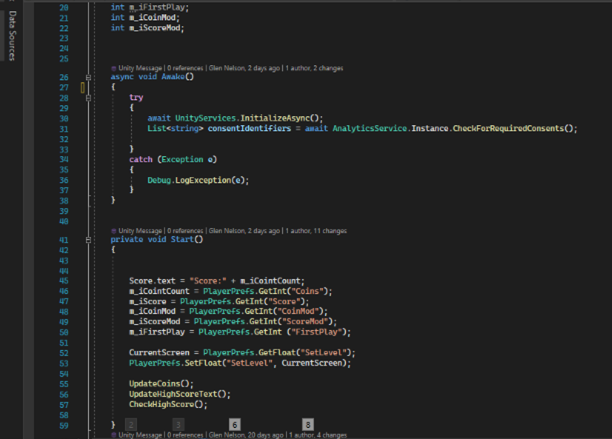
Task: Click line number 26 in the gutter
Action: (x=64, y=77)
